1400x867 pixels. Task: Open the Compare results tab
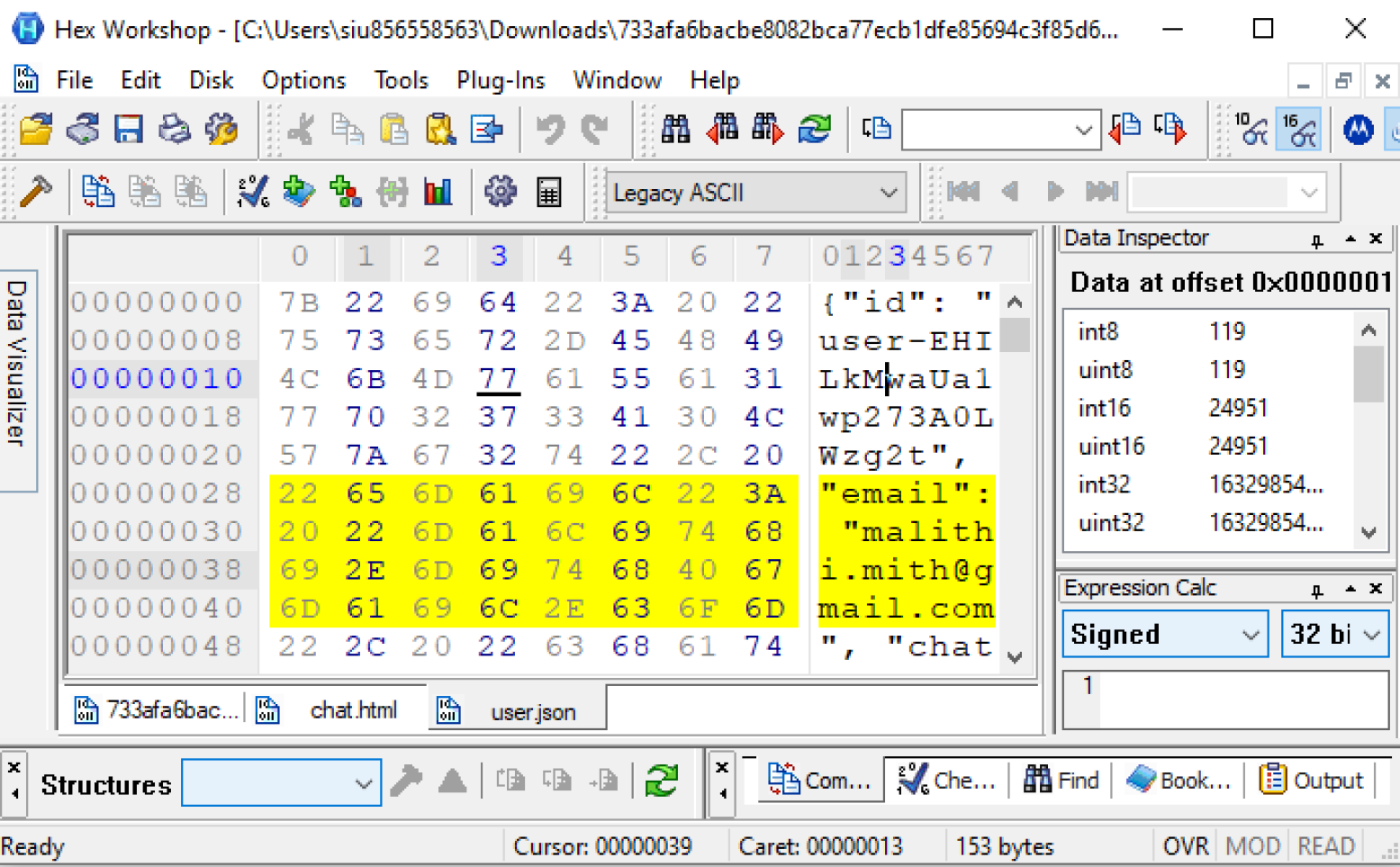(820, 780)
